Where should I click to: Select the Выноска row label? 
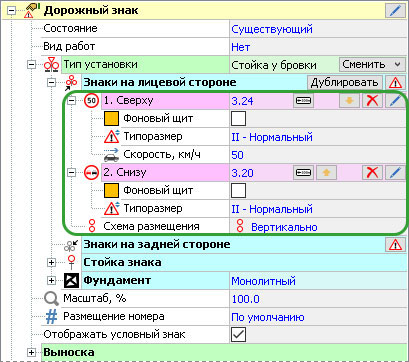click(69, 352)
